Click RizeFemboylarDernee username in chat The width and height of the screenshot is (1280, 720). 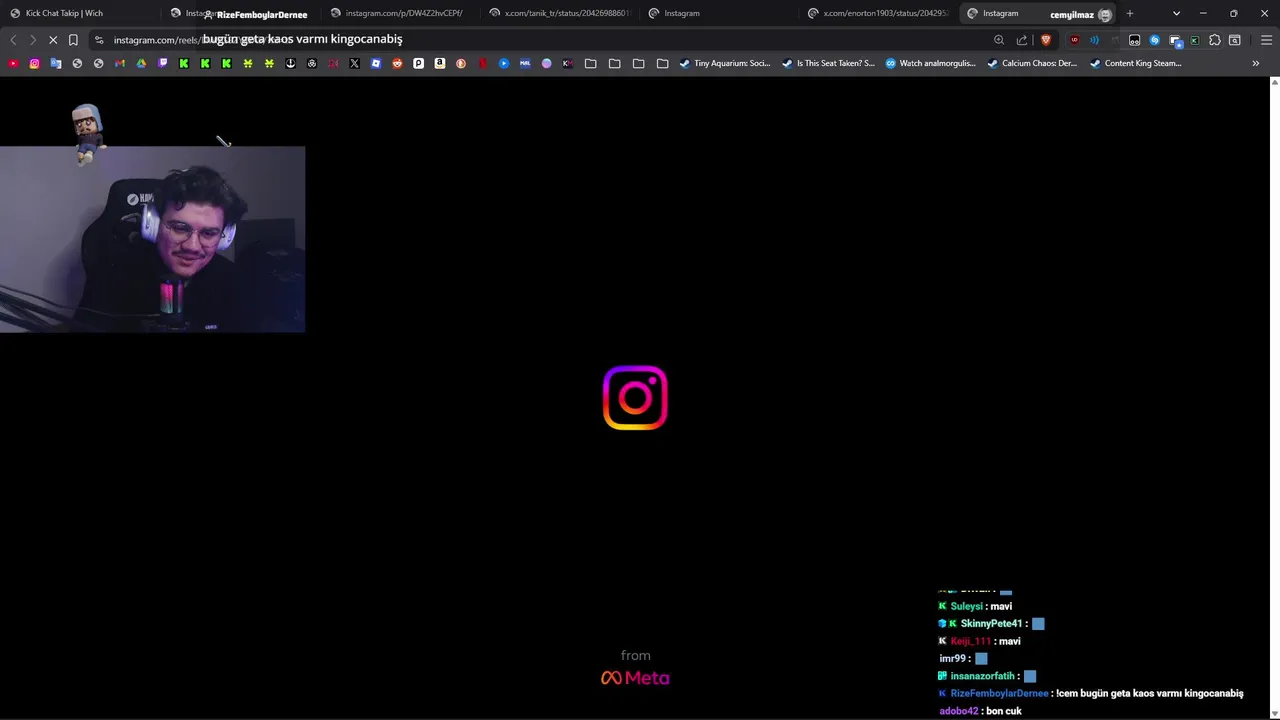(x=999, y=693)
